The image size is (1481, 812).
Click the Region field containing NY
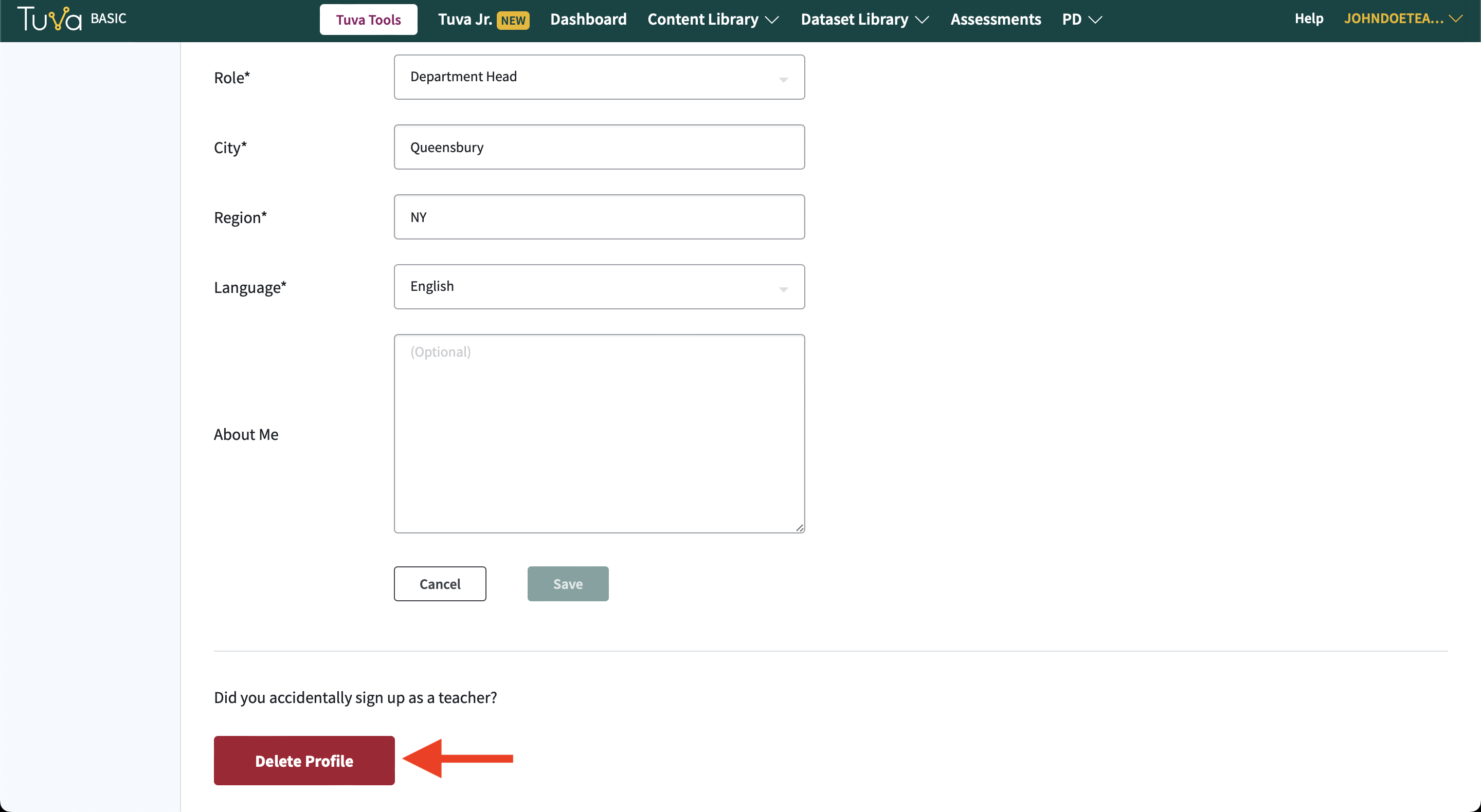599,217
